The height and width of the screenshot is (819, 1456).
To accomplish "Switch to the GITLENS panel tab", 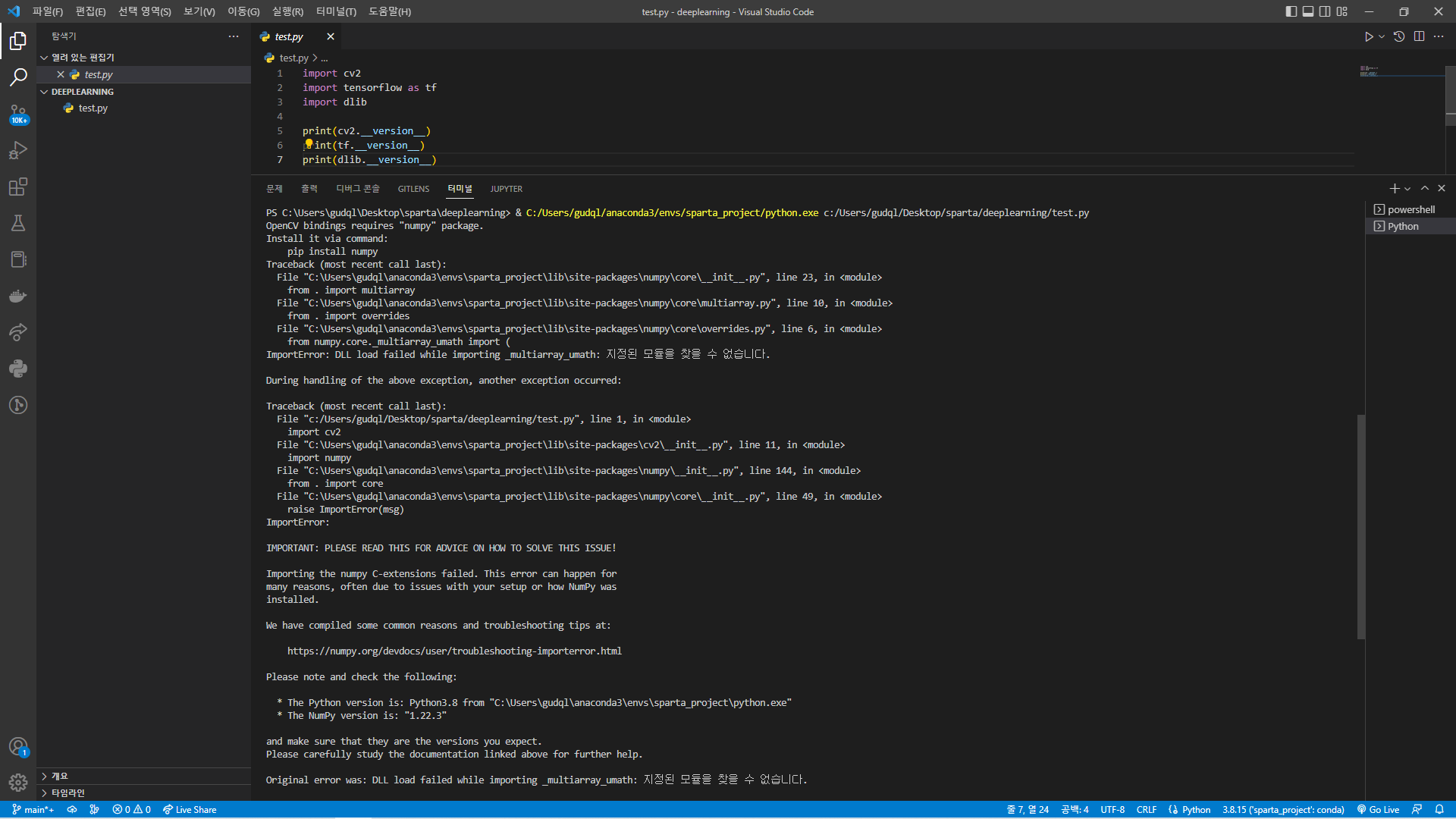I will point(413,188).
